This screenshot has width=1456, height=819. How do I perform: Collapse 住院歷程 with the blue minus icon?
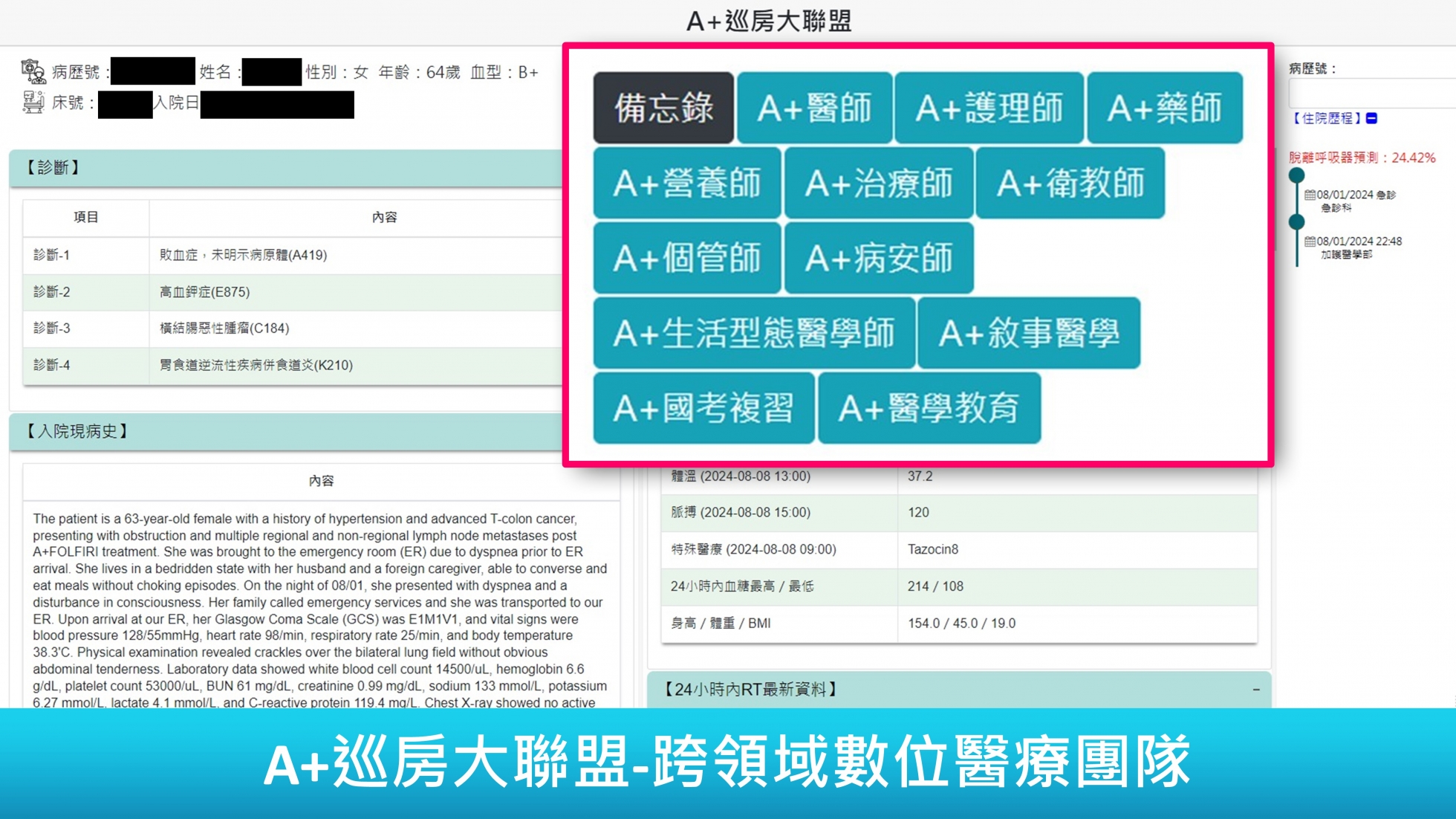pyautogui.click(x=1372, y=118)
